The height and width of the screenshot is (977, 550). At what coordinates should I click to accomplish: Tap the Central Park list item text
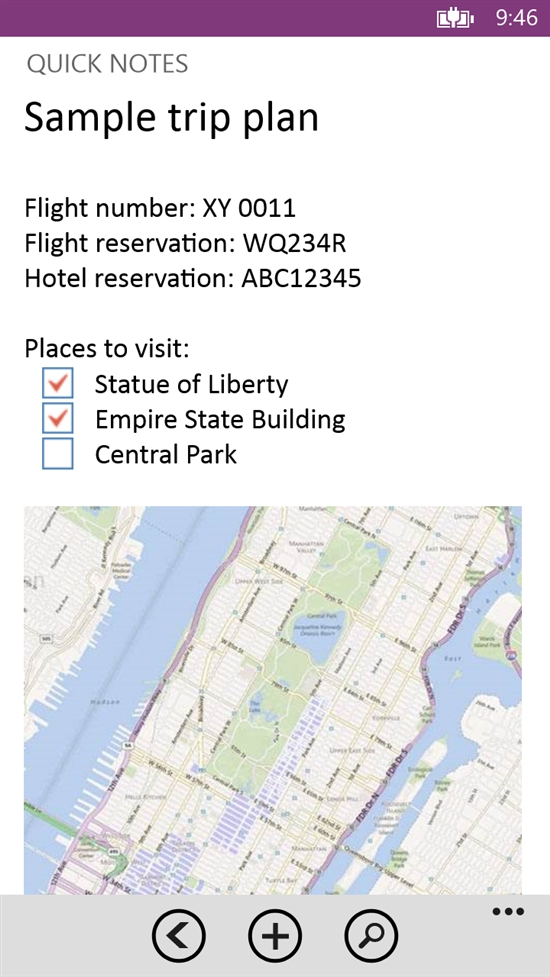click(x=166, y=454)
